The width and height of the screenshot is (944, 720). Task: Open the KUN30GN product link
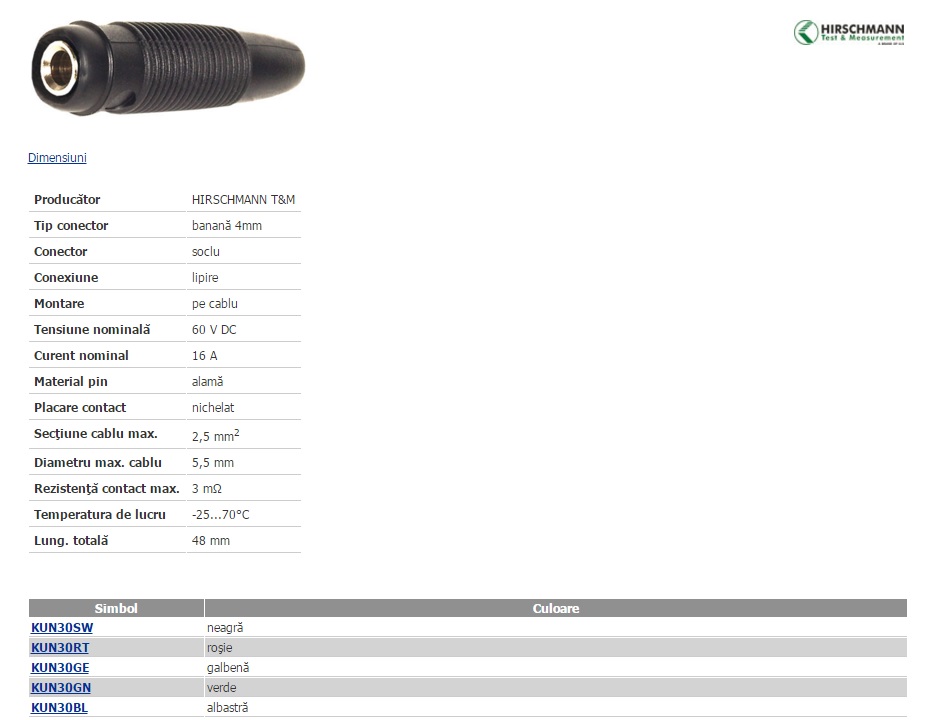click(61, 687)
